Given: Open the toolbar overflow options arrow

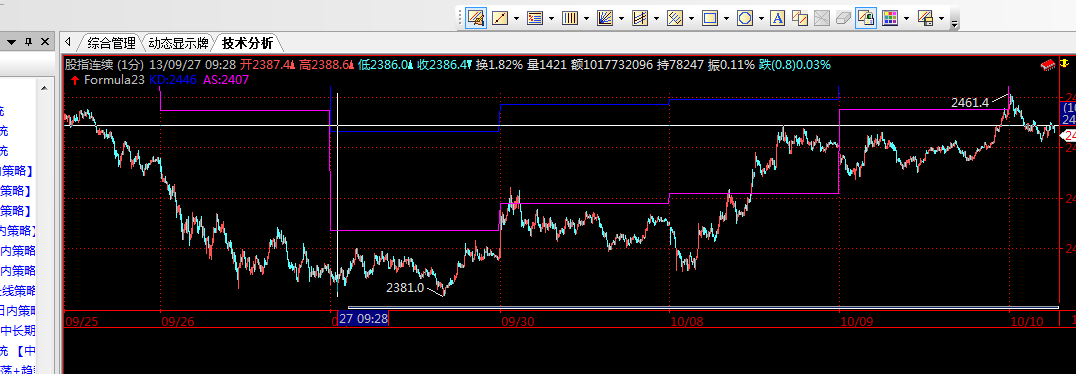Looking at the screenshot, I should pos(955,23).
